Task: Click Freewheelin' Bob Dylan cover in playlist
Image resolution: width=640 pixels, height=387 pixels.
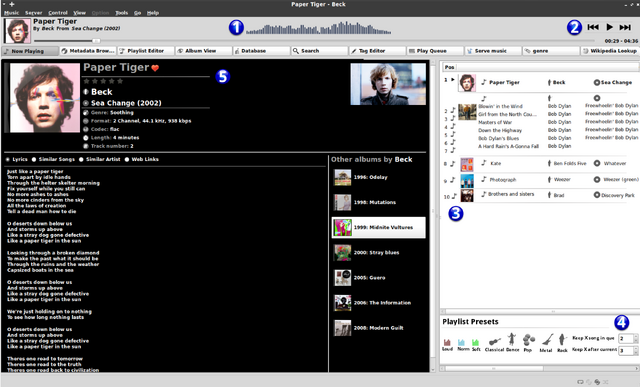Action: [x=467, y=112]
